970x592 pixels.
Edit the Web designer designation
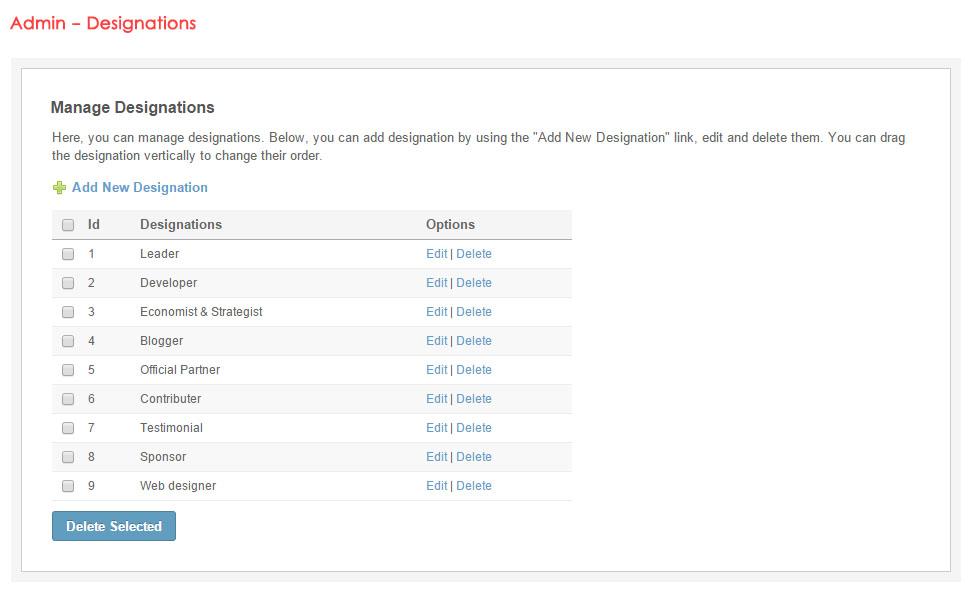(x=436, y=486)
